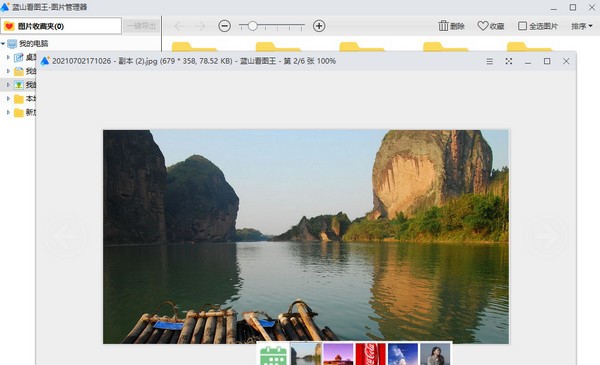The width and height of the screenshot is (600, 365).
Task: Click the 蓝山看图王 logo in manager title bar
Action: pyautogui.click(x=5, y=7)
